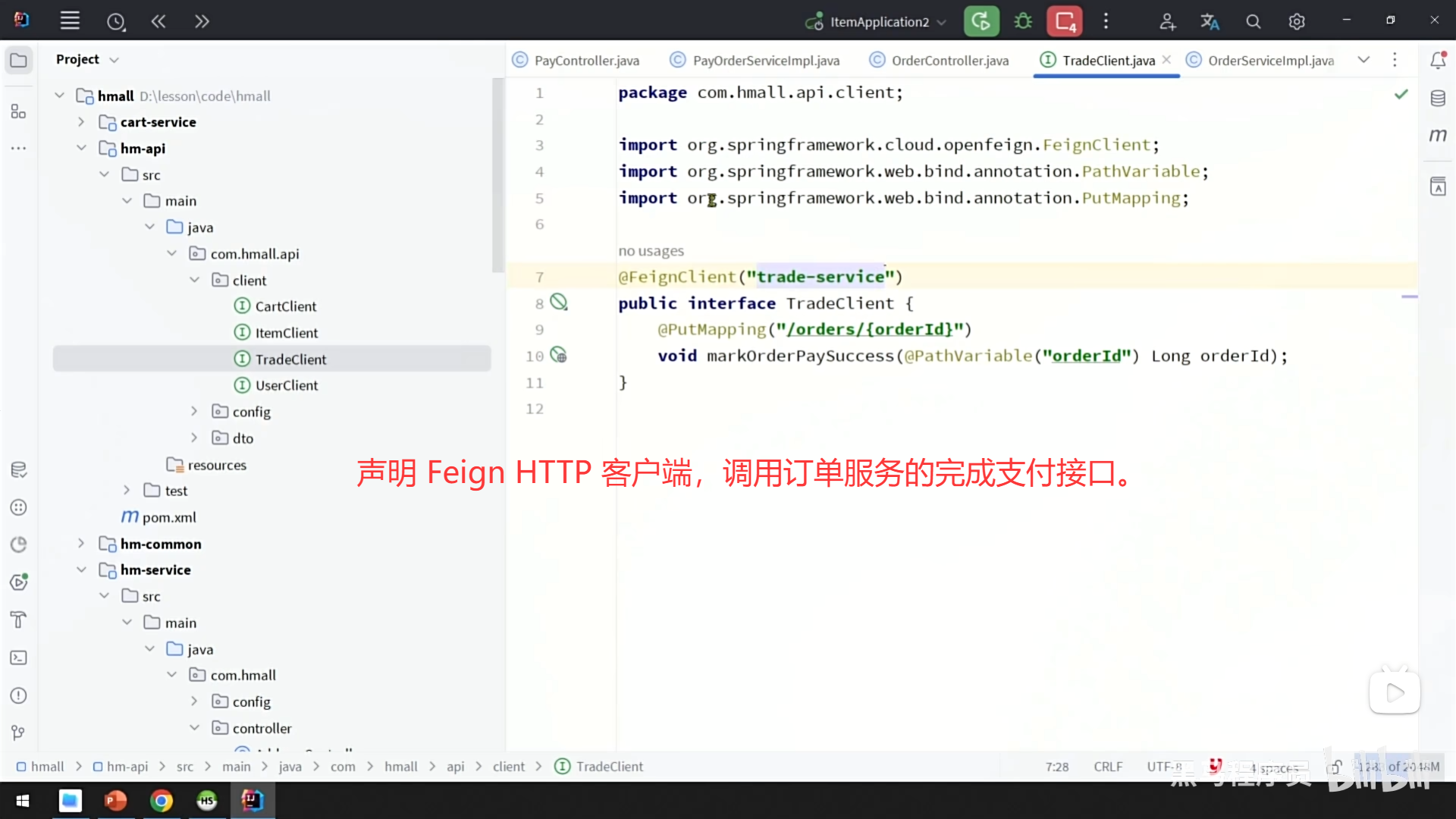Open the Maven tool window on the right sidebar

pos(1438,135)
